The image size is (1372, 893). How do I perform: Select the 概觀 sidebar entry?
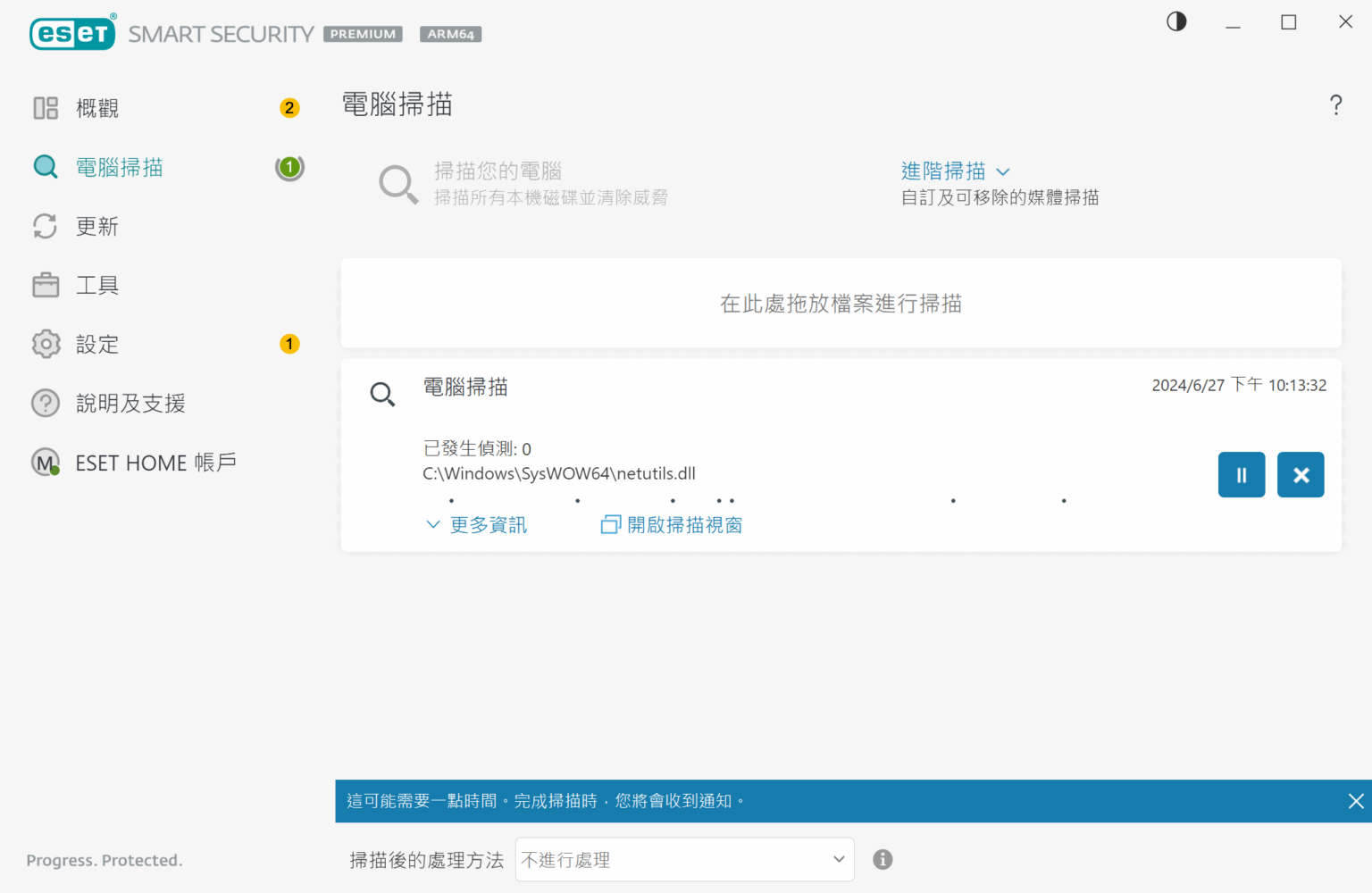pyautogui.click(x=98, y=107)
